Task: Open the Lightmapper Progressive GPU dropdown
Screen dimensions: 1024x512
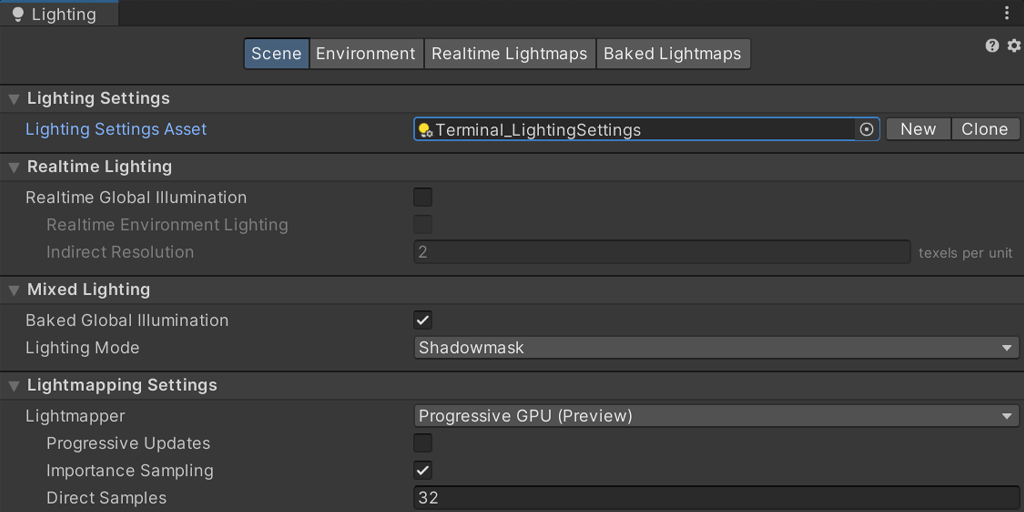Action: (x=716, y=416)
